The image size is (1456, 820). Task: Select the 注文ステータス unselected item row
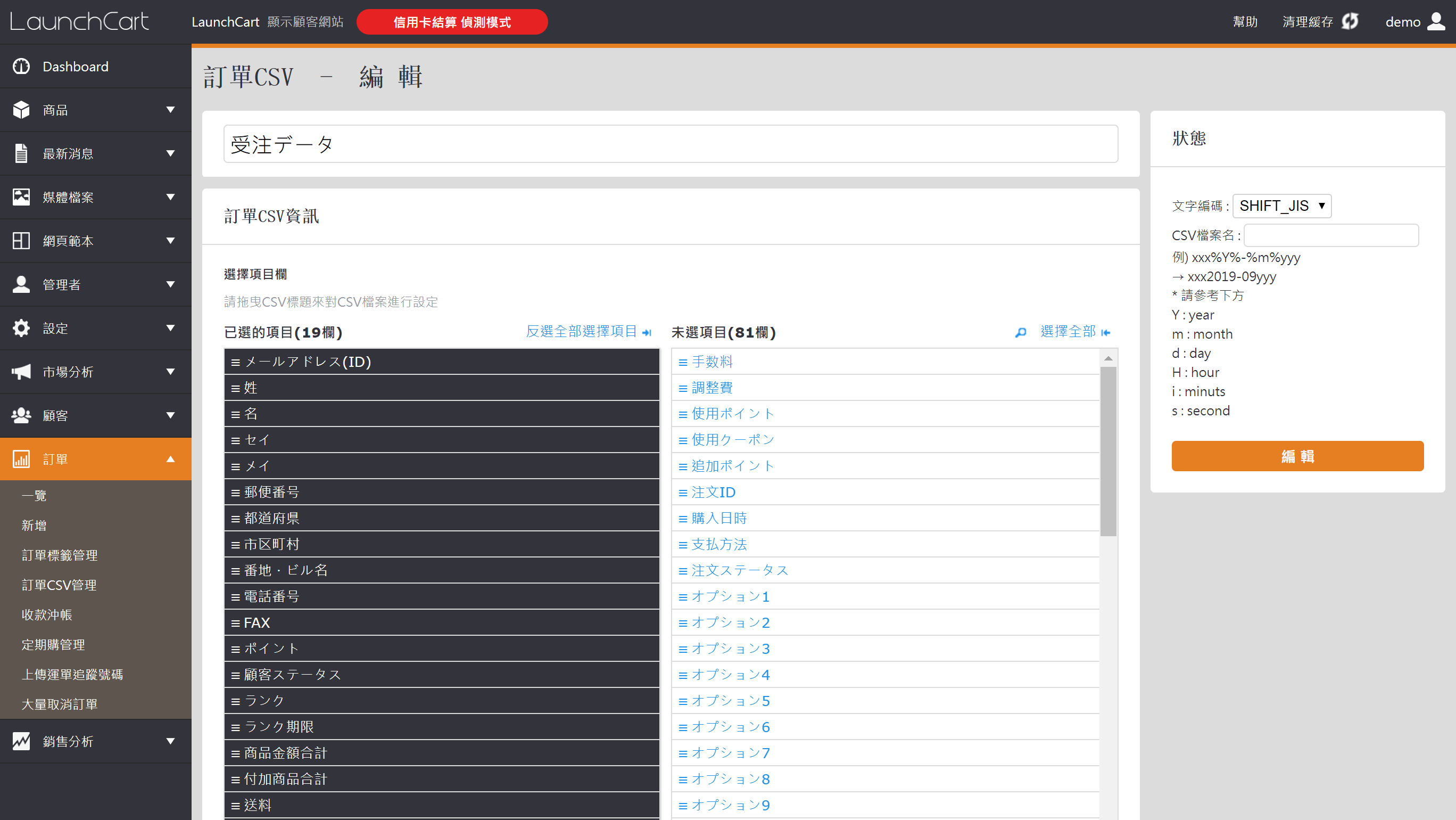[885, 571]
